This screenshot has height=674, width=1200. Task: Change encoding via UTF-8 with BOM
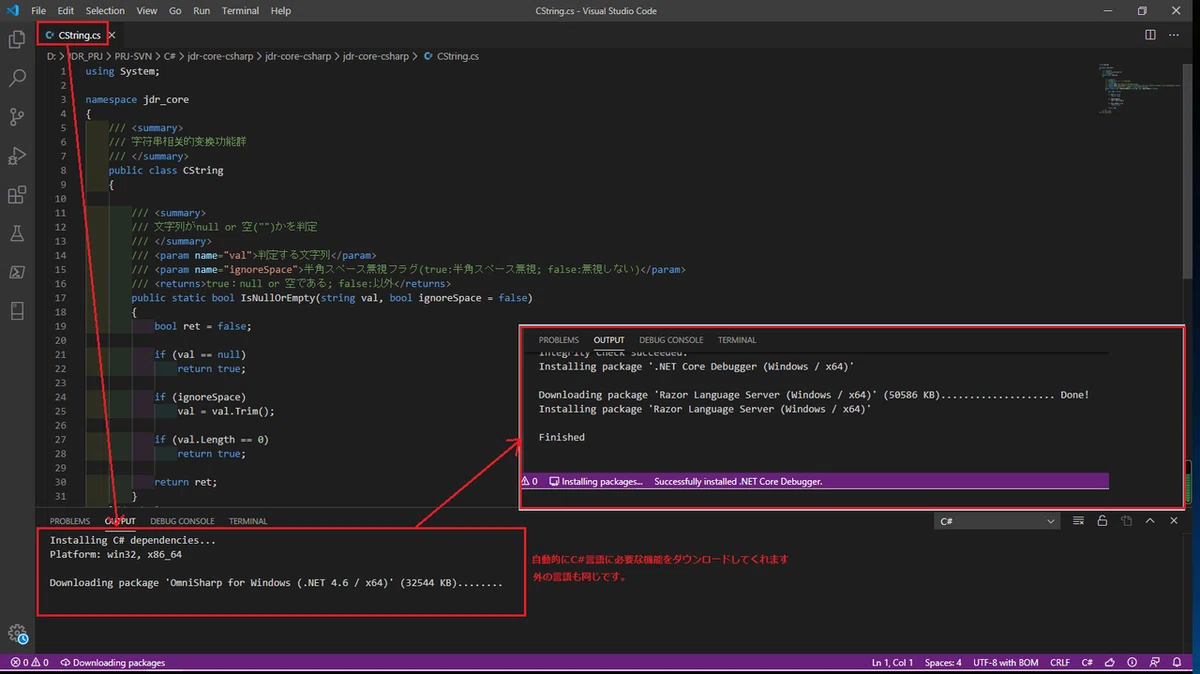click(x=1005, y=662)
